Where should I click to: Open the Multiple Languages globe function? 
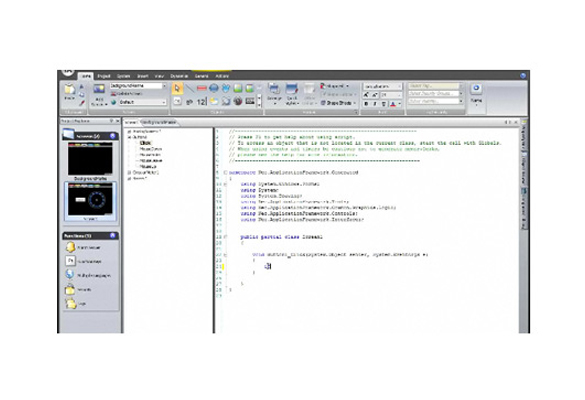[x=70, y=274]
